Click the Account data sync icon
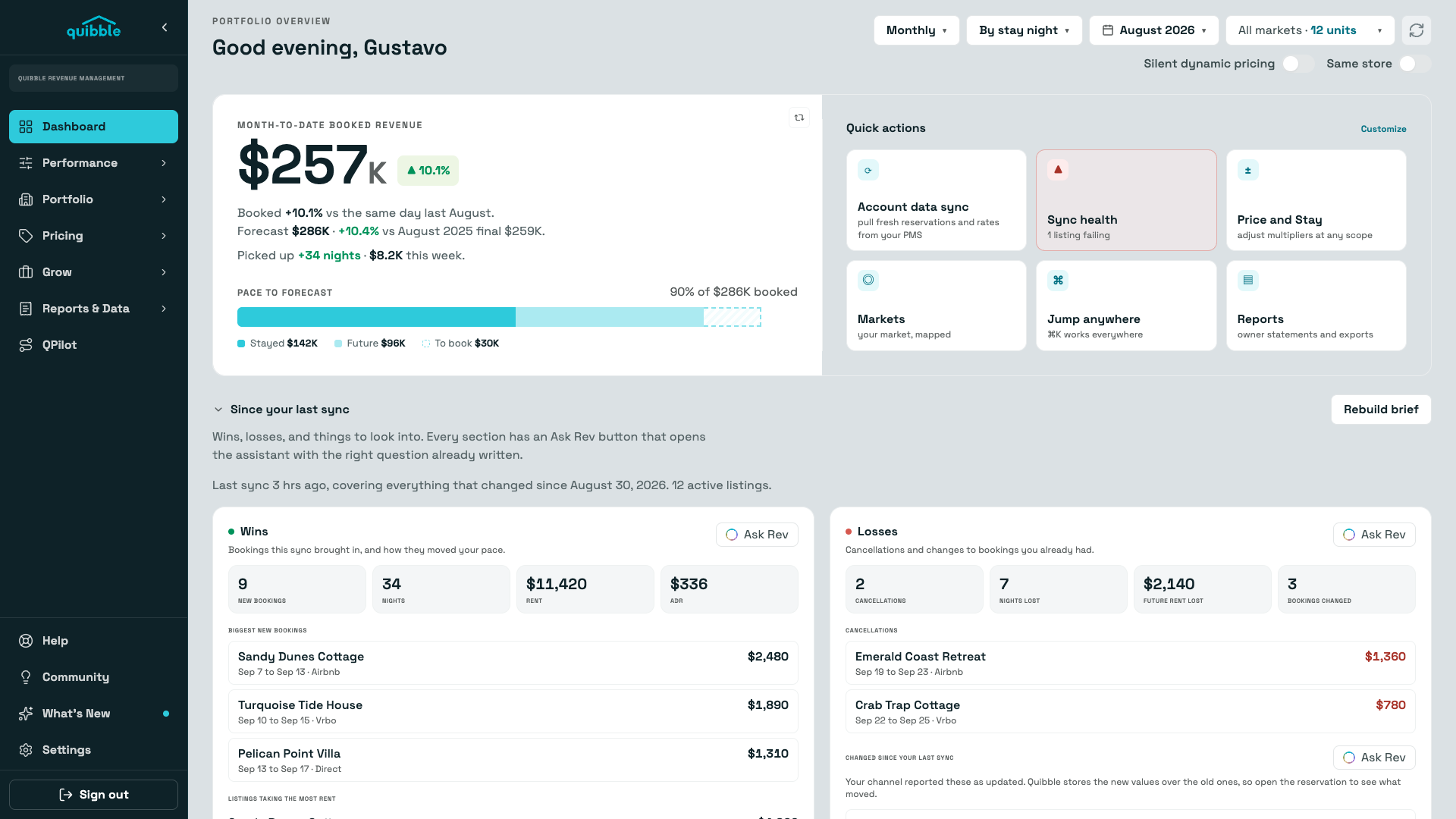1456x819 pixels. pos(868,170)
